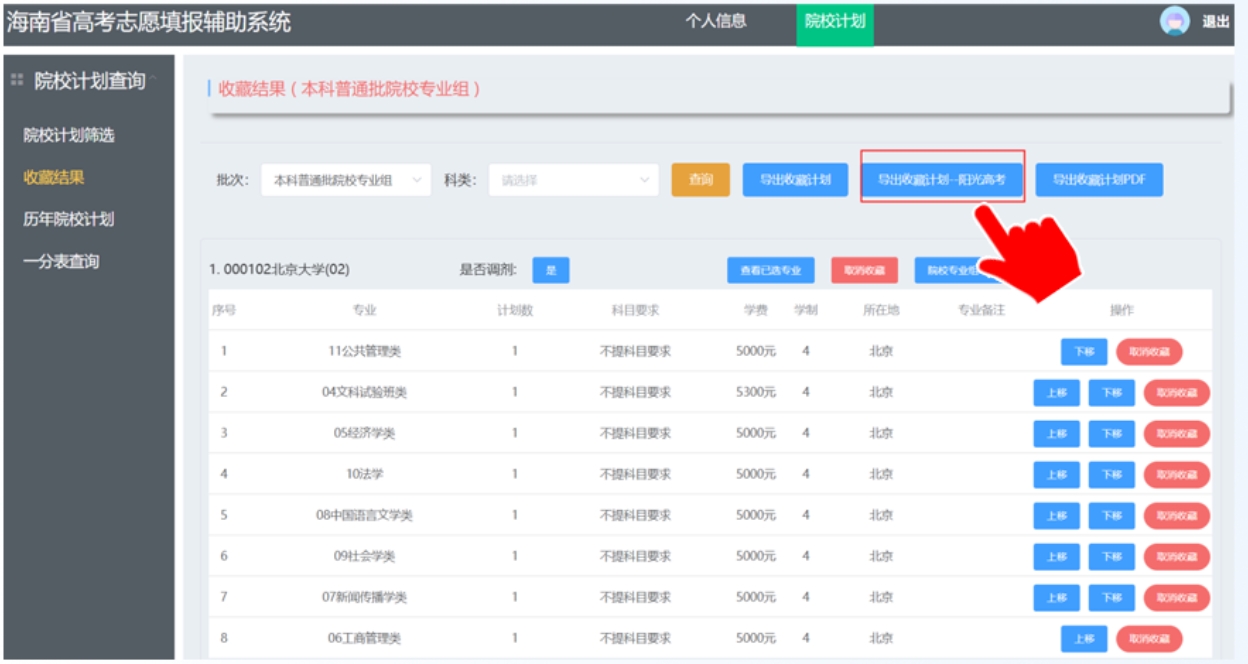Open the 科类 dropdown selector
The height and width of the screenshot is (664, 1248).
[573, 180]
